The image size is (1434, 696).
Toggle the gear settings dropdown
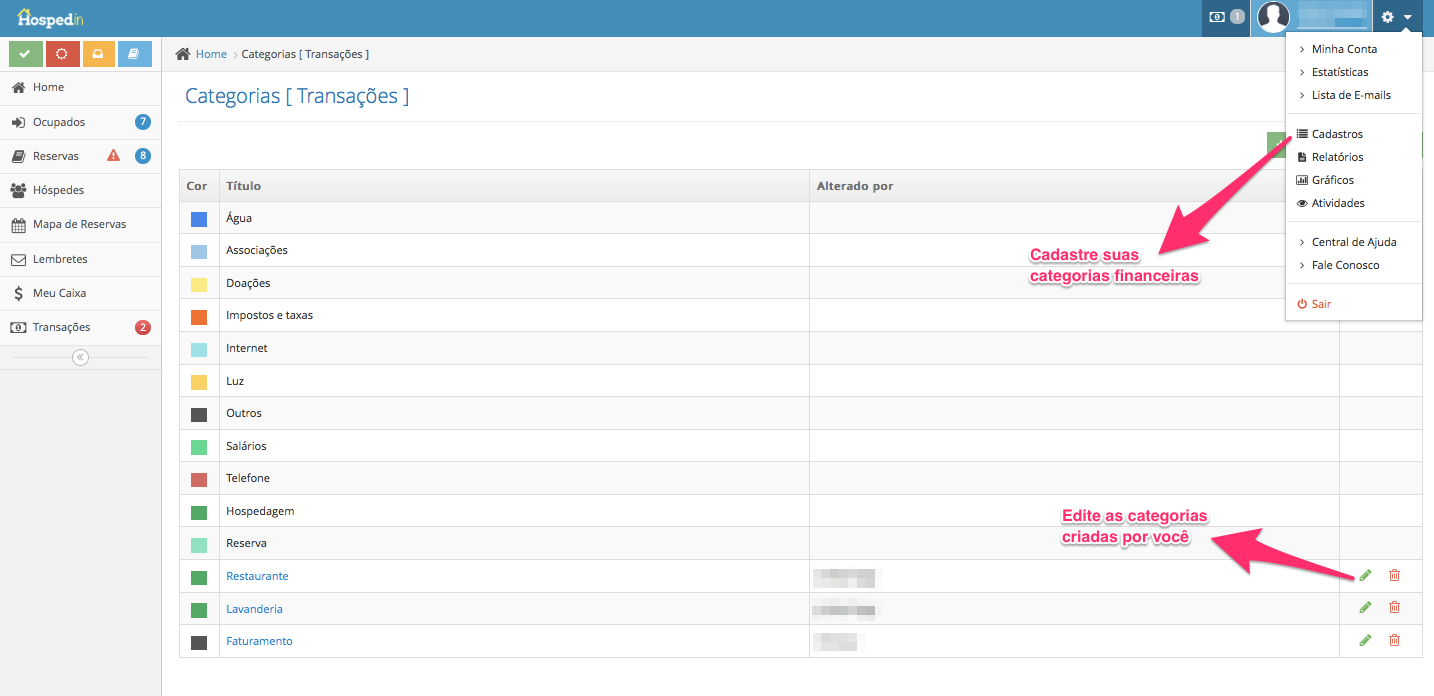click(1396, 17)
